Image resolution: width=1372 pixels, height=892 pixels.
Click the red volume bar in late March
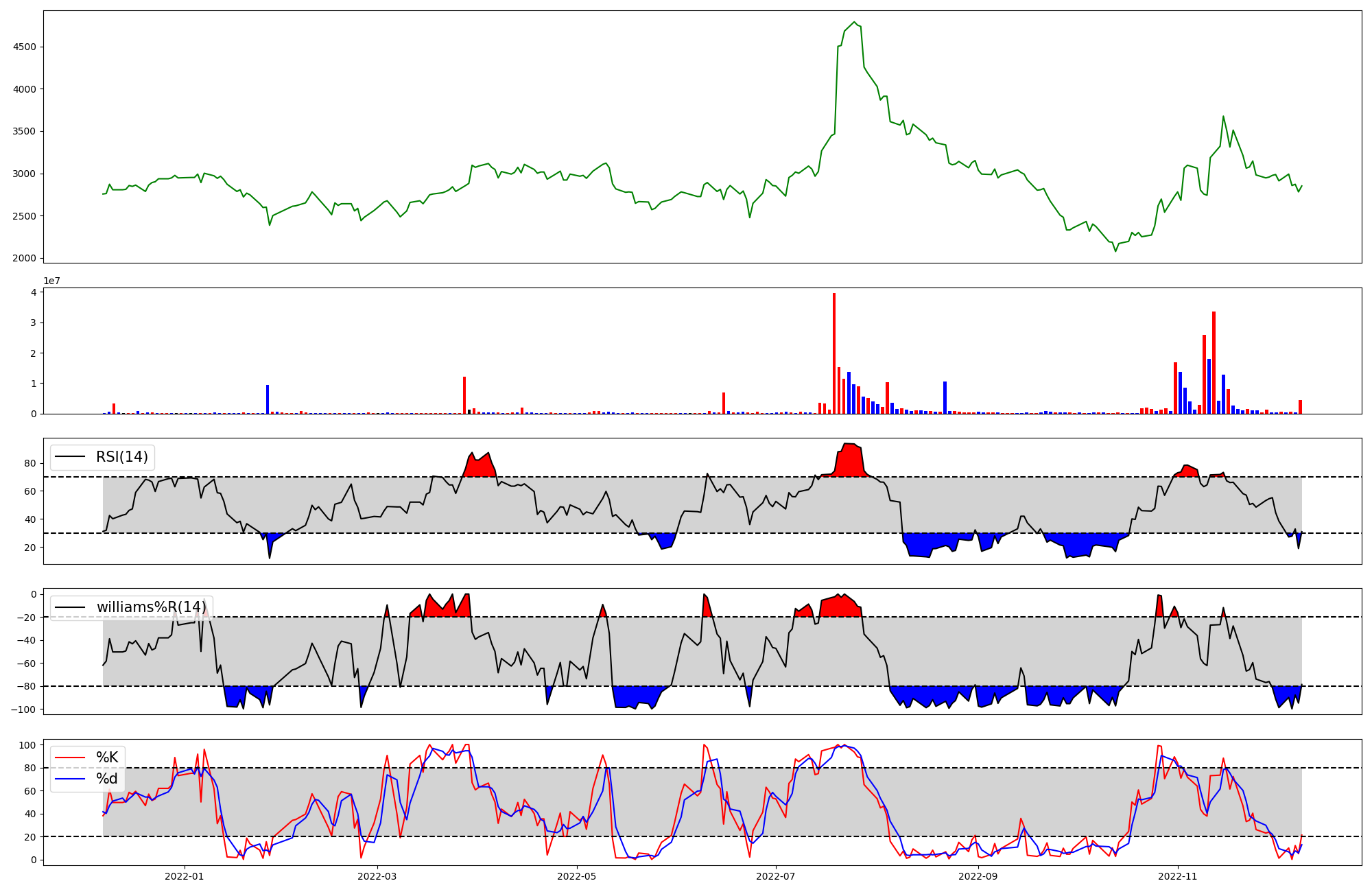point(464,395)
